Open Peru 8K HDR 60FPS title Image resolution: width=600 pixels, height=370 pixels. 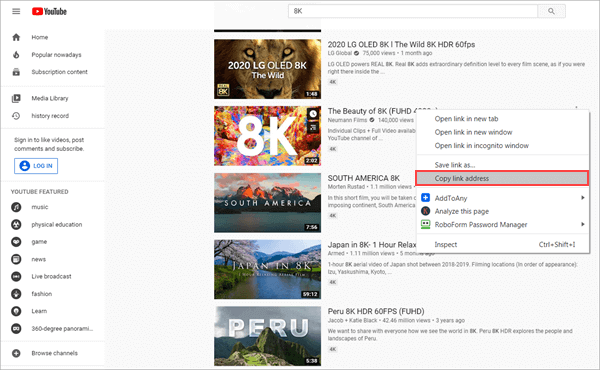(x=376, y=311)
